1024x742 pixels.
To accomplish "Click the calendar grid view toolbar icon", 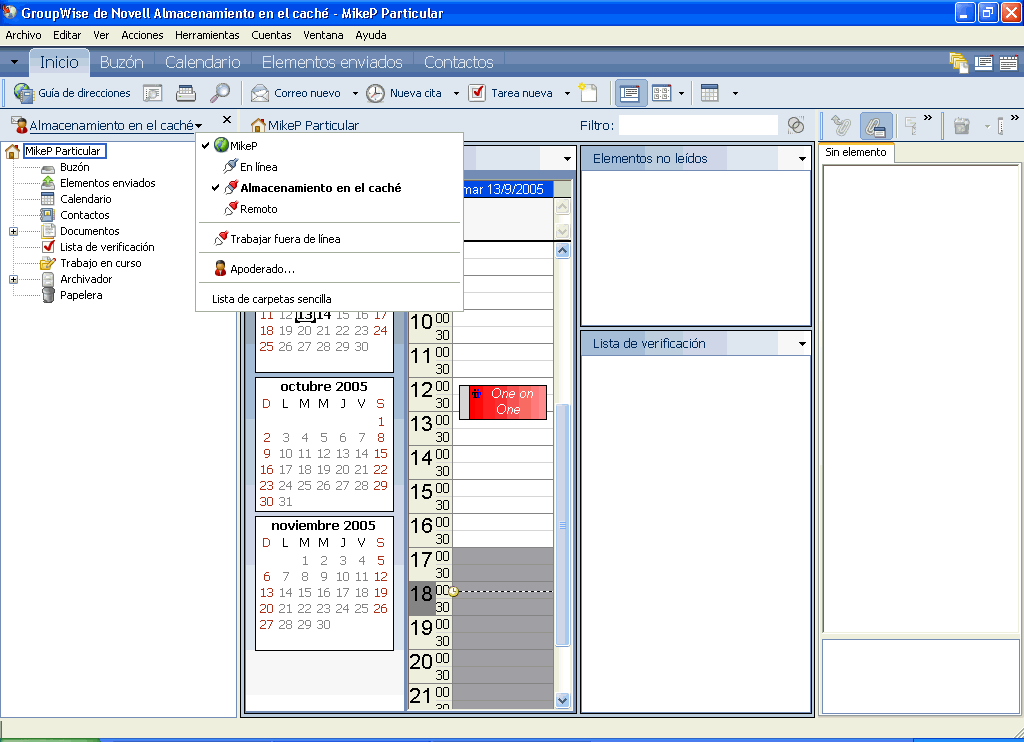I will pos(710,93).
